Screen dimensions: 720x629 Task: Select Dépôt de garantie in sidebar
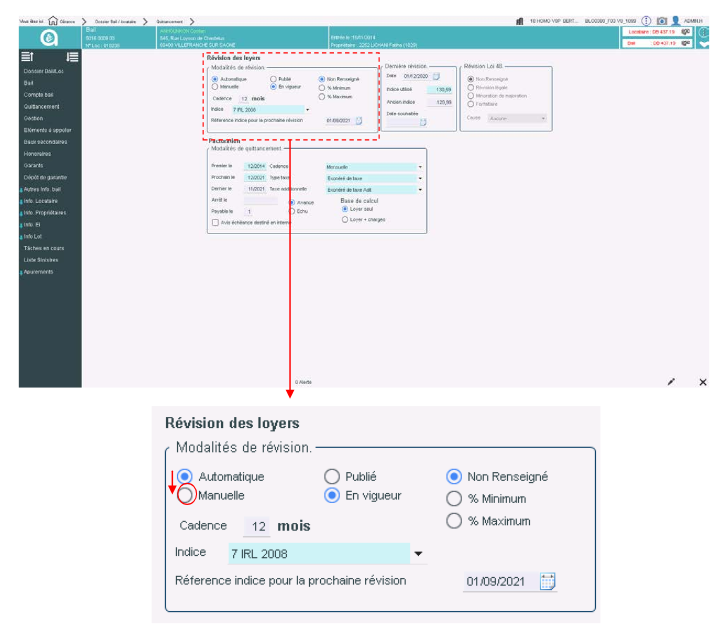44,177
